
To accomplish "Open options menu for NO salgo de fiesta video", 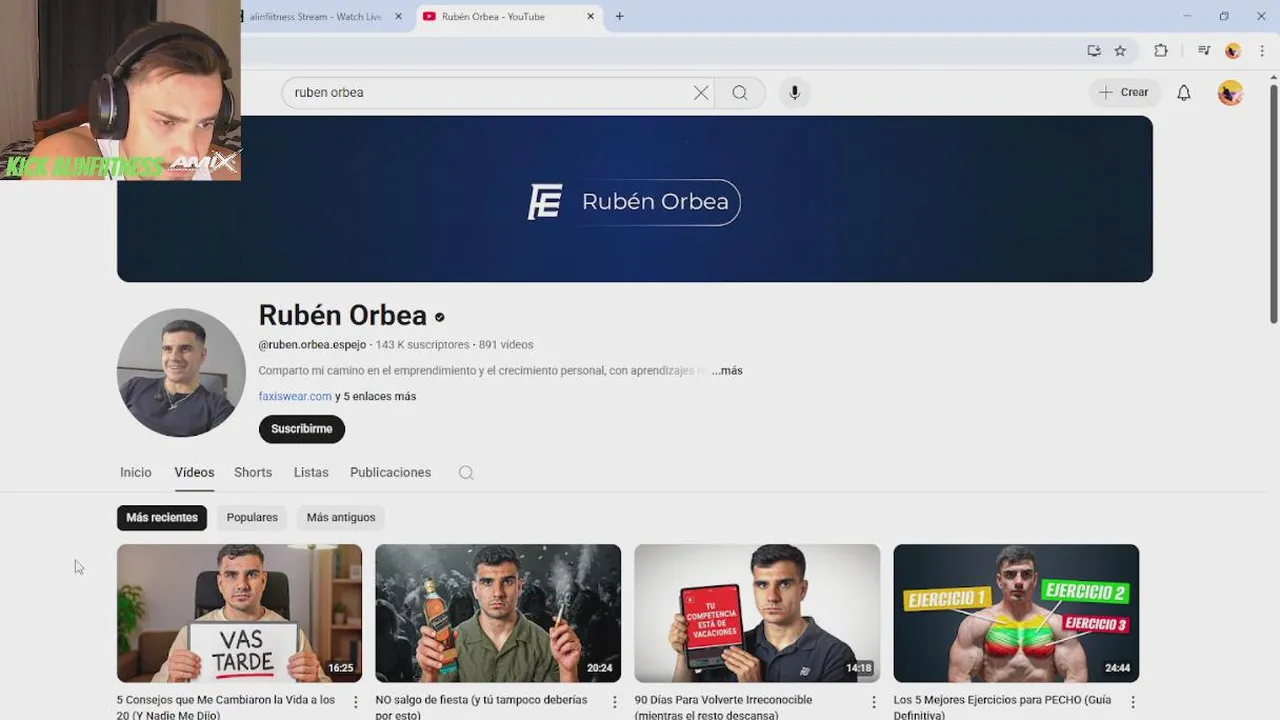I will tap(615, 702).
